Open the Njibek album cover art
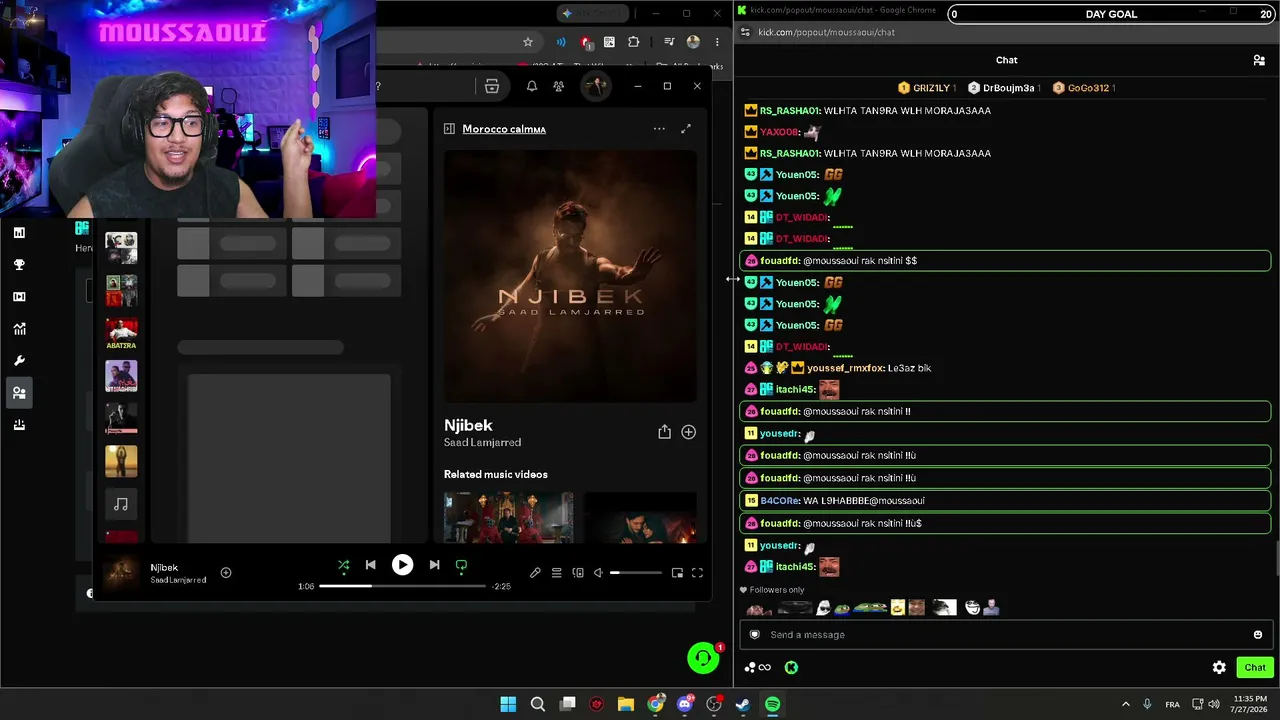 (570, 276)
